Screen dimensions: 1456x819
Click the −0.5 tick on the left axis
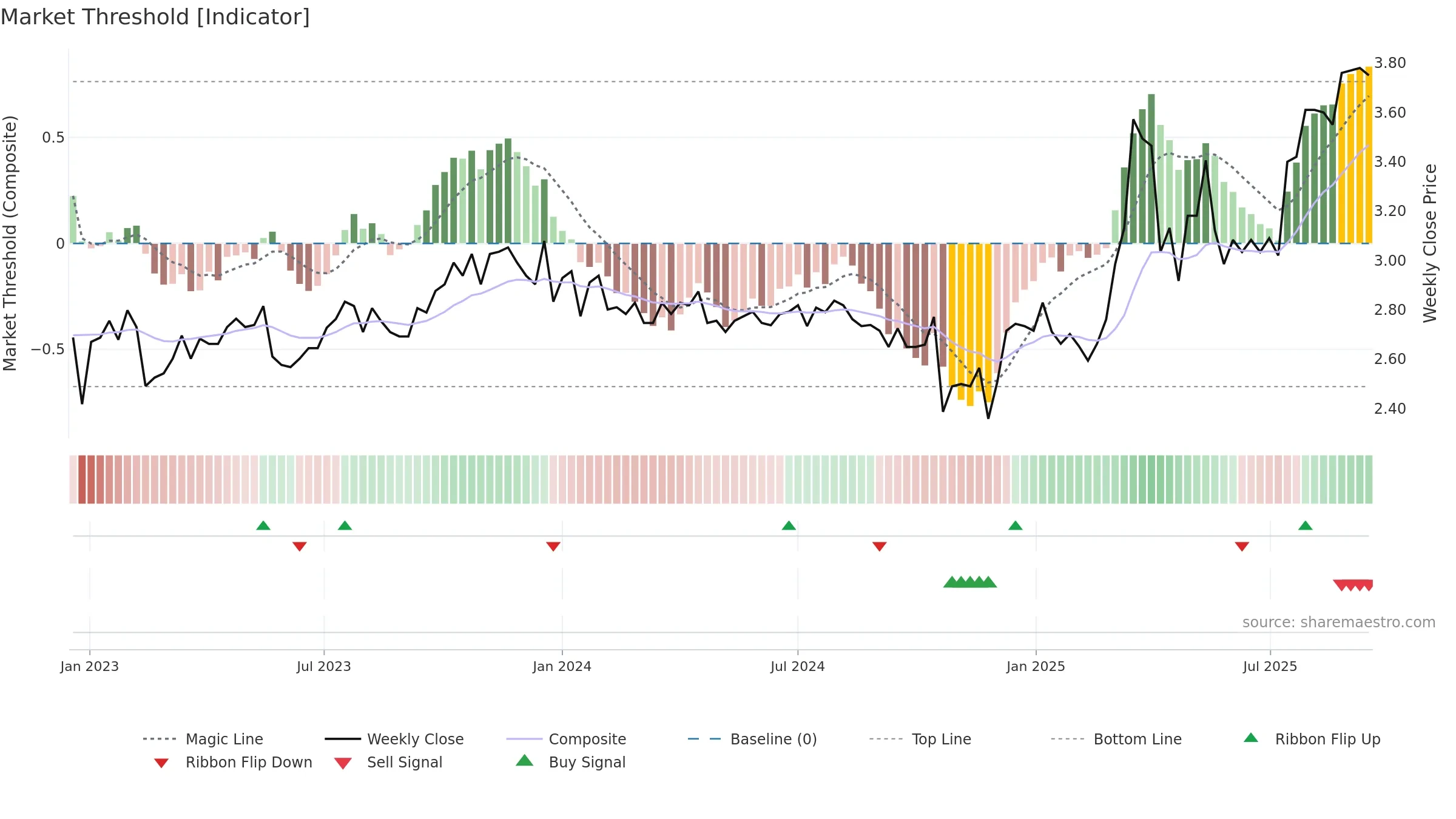point(48,349)
